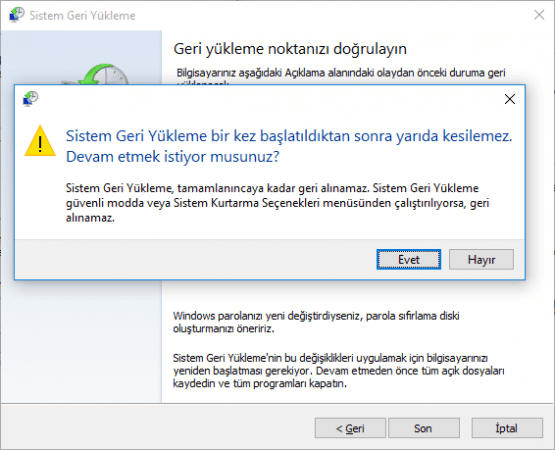Confirm restore by clicking Evet
555x450 pixels.
tap(408, 260)
